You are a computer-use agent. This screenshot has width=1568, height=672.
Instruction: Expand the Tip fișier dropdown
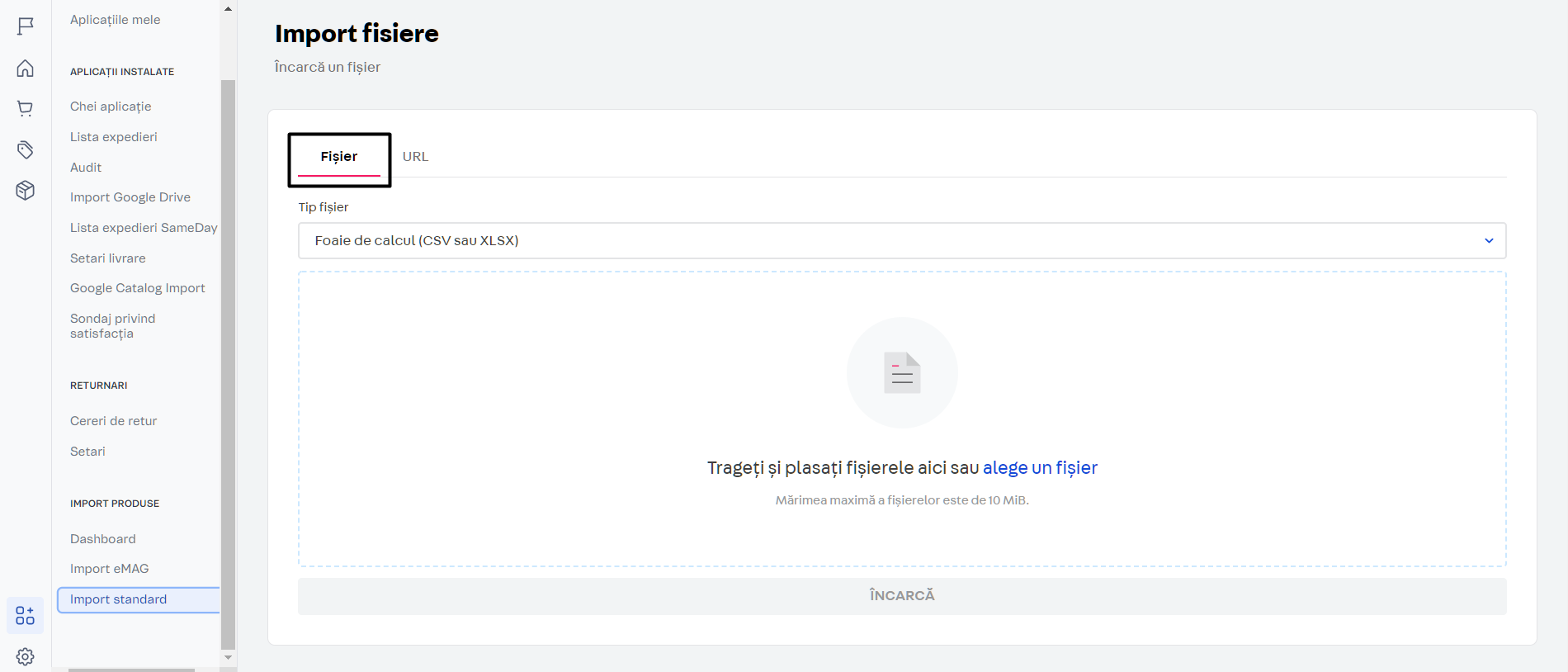click(901, 241)
